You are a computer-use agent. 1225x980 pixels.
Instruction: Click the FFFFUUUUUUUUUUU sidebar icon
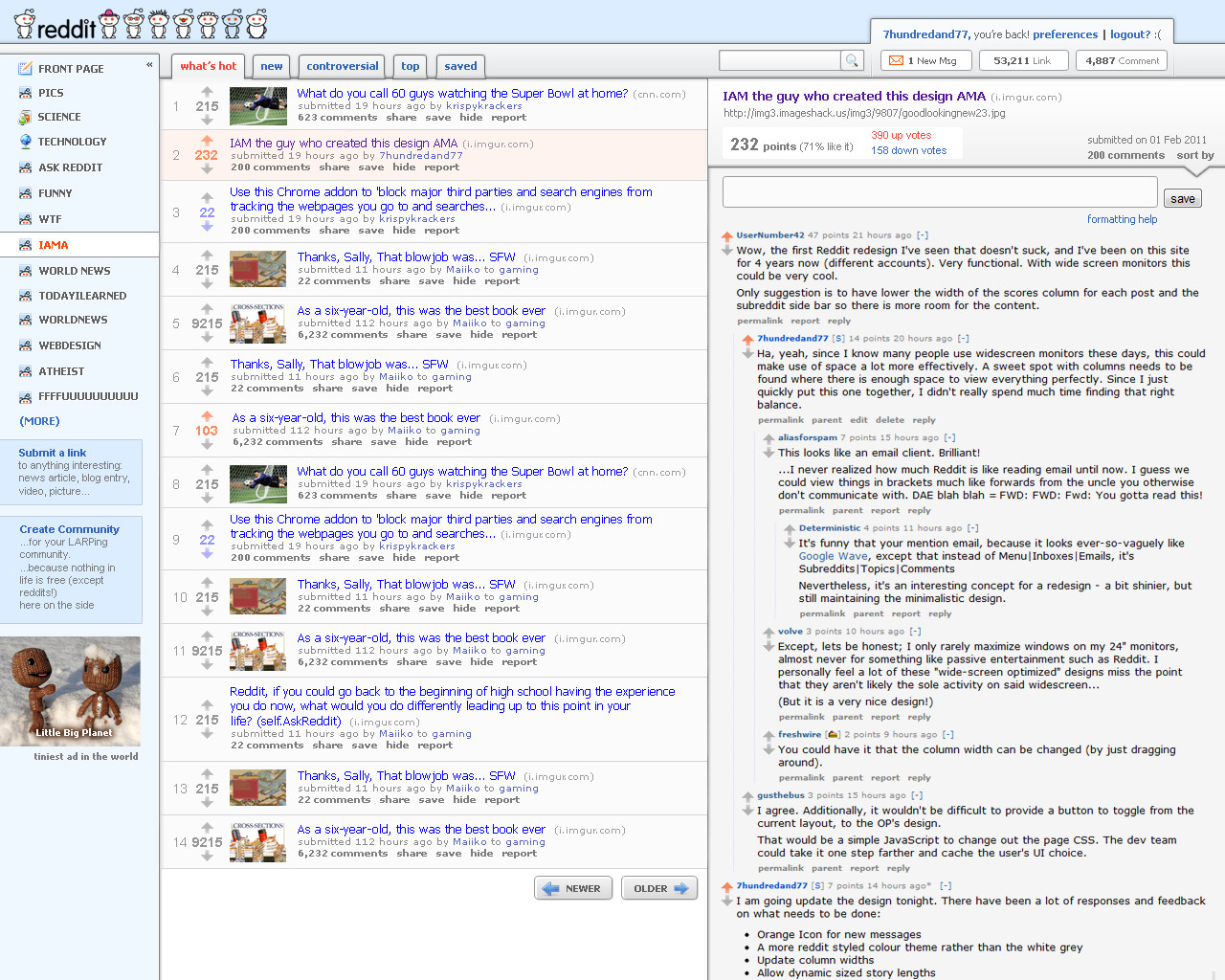(x=25, y=396)
